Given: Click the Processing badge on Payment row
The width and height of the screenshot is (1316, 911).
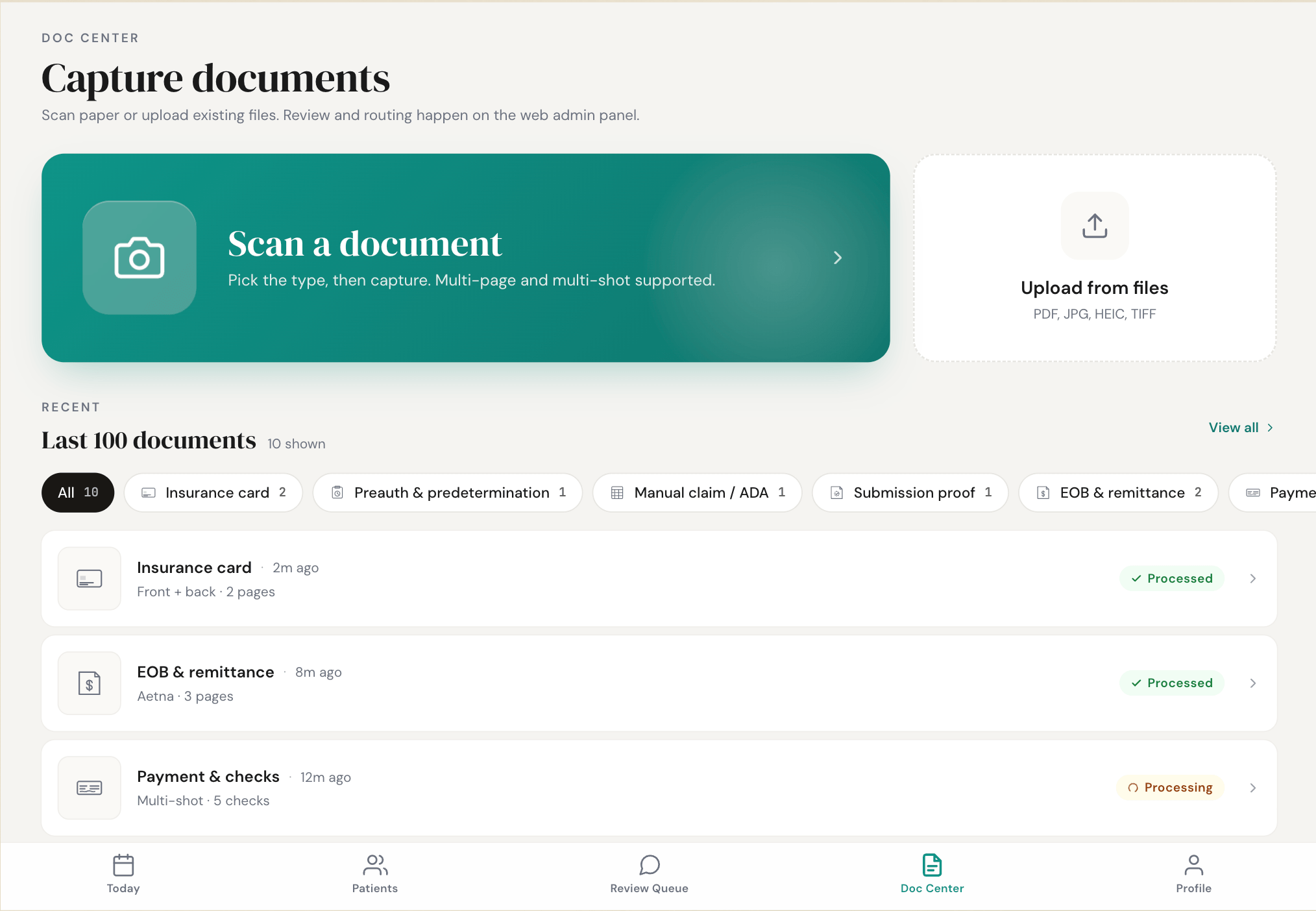Looking at the screenshot, I should pyautogui.click(x=1171, y=788).
